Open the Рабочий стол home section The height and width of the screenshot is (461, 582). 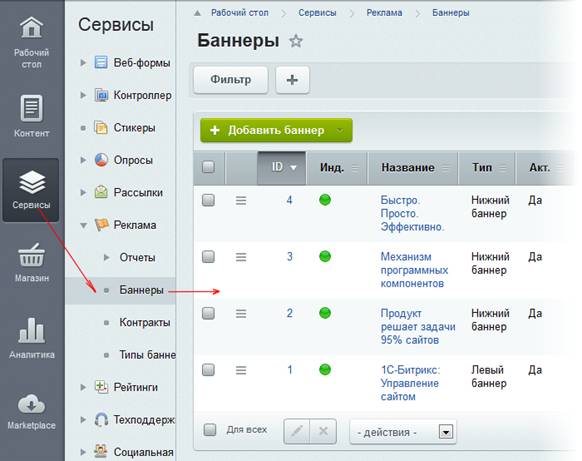pos(31,42)
